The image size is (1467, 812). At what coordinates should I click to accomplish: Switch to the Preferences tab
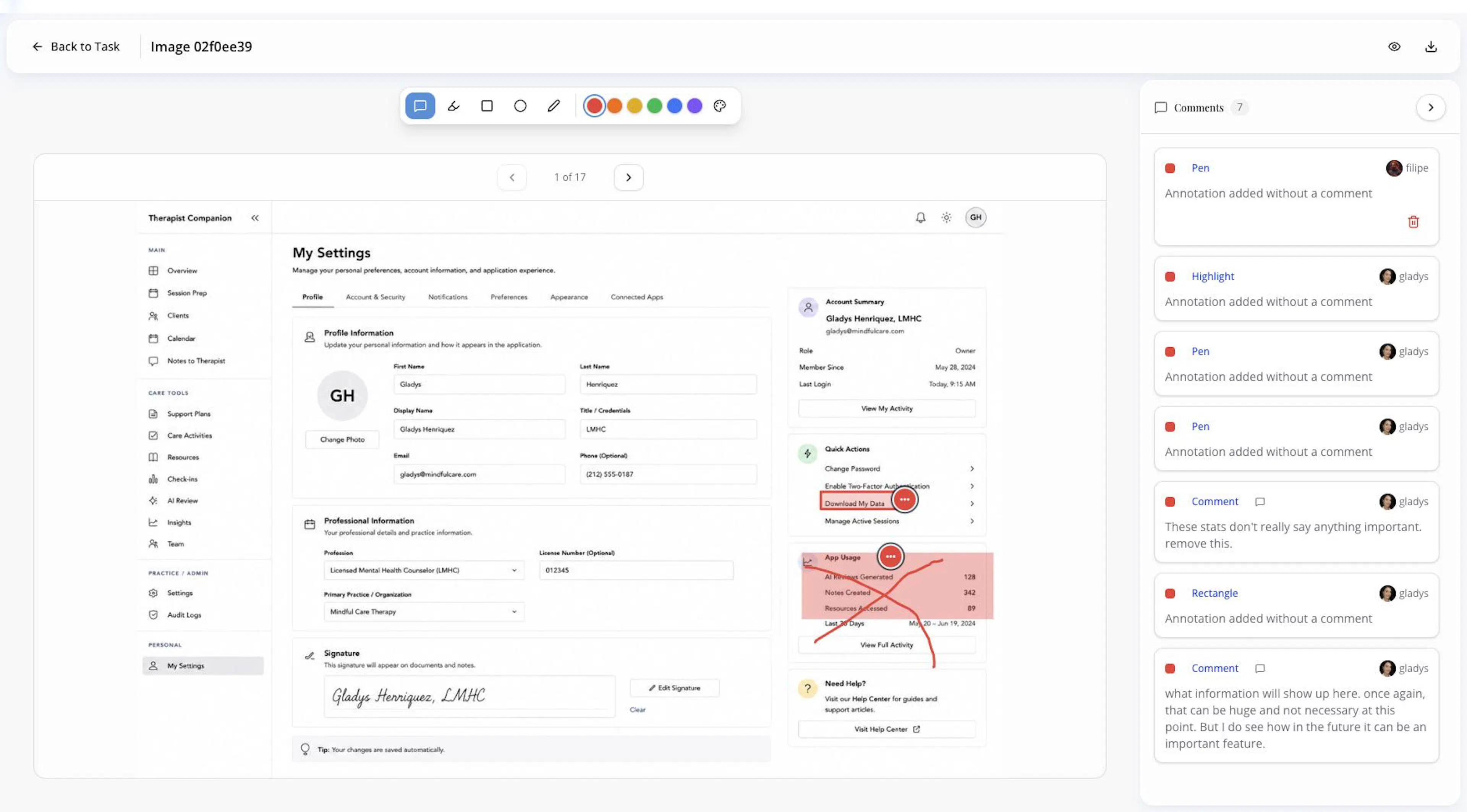tap(508, 297)
